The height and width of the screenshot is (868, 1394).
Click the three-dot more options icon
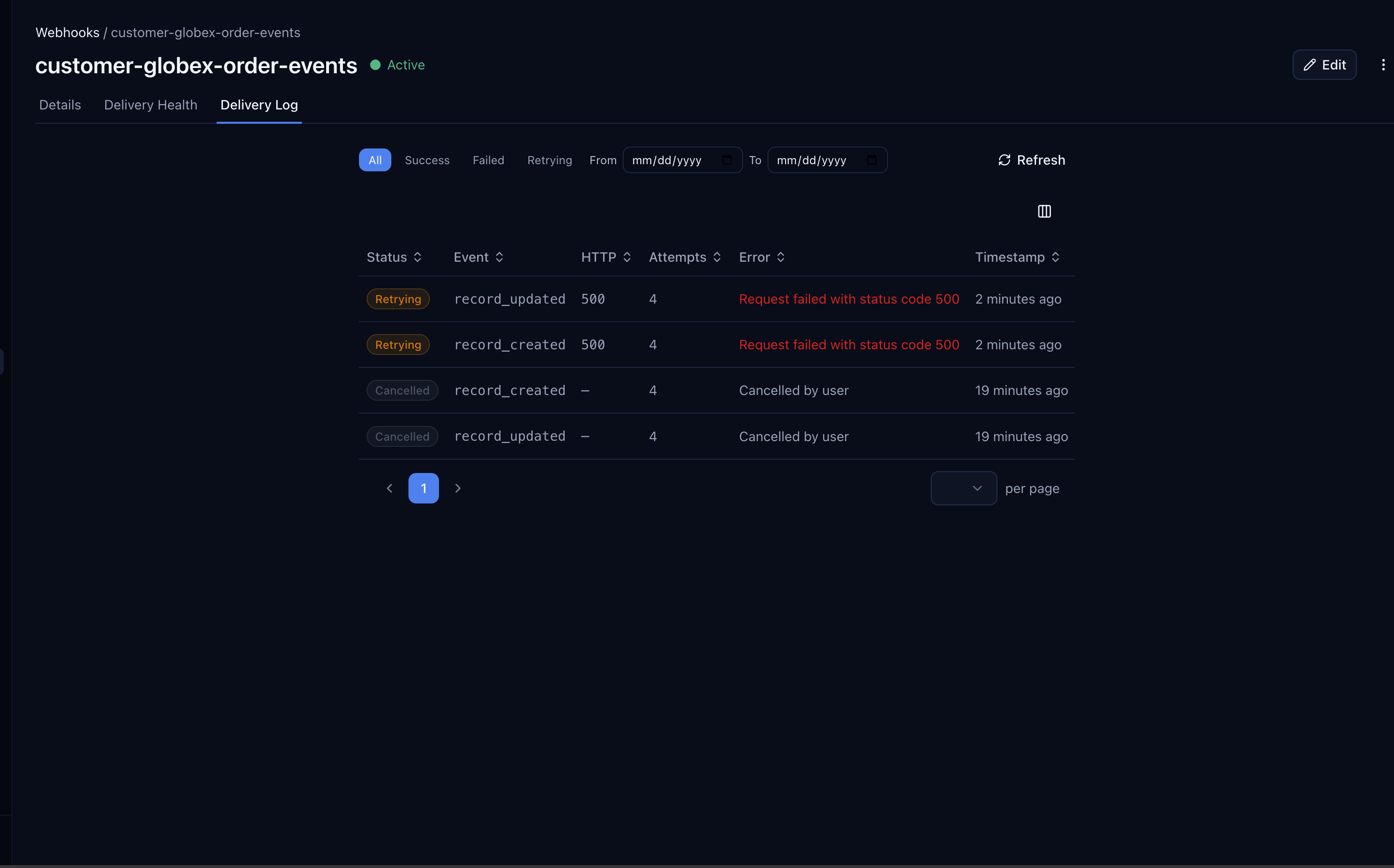coord(1383,65)
